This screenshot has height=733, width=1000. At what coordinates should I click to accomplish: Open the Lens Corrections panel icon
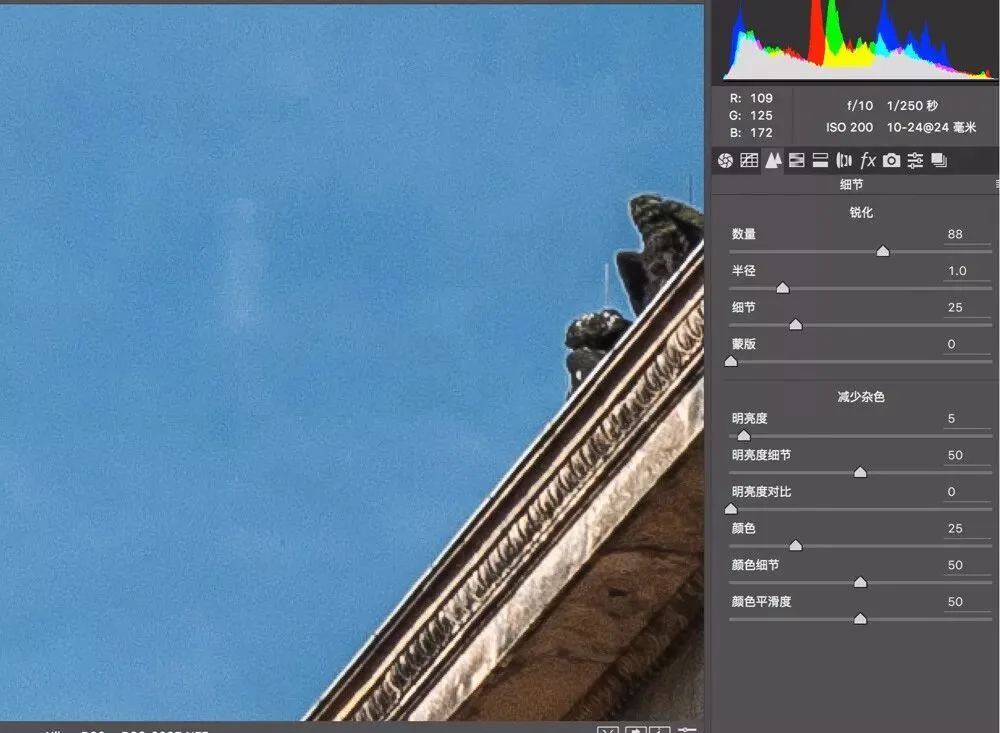pos(844,161)
